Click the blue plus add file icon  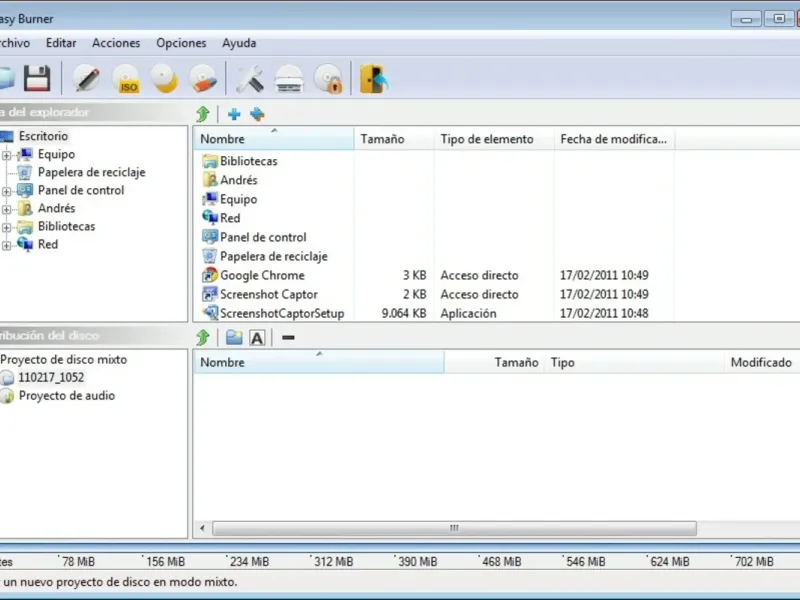point(234,114)
